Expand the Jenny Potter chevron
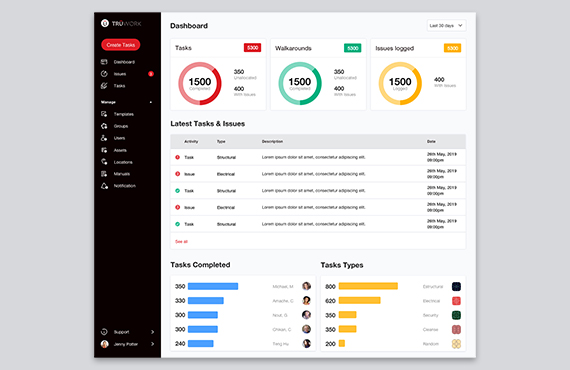The height and width of the screenshot is (370, 570). 152,344
